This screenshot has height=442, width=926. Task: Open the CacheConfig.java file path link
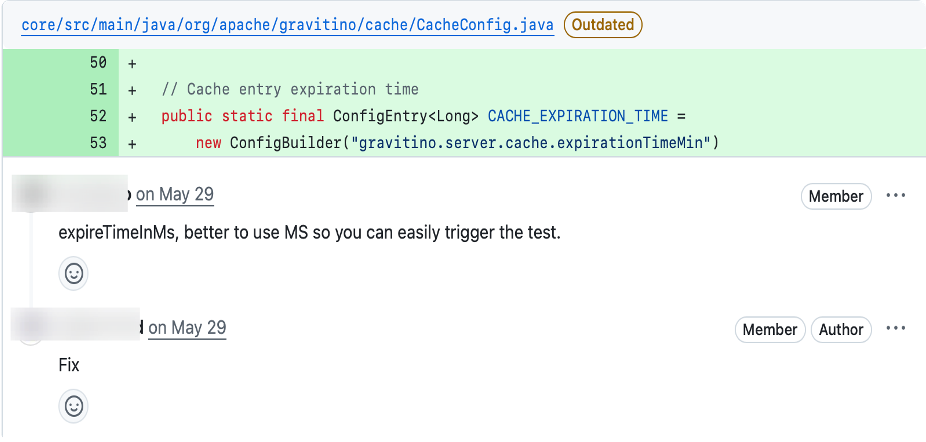click(x=288, y=25)
